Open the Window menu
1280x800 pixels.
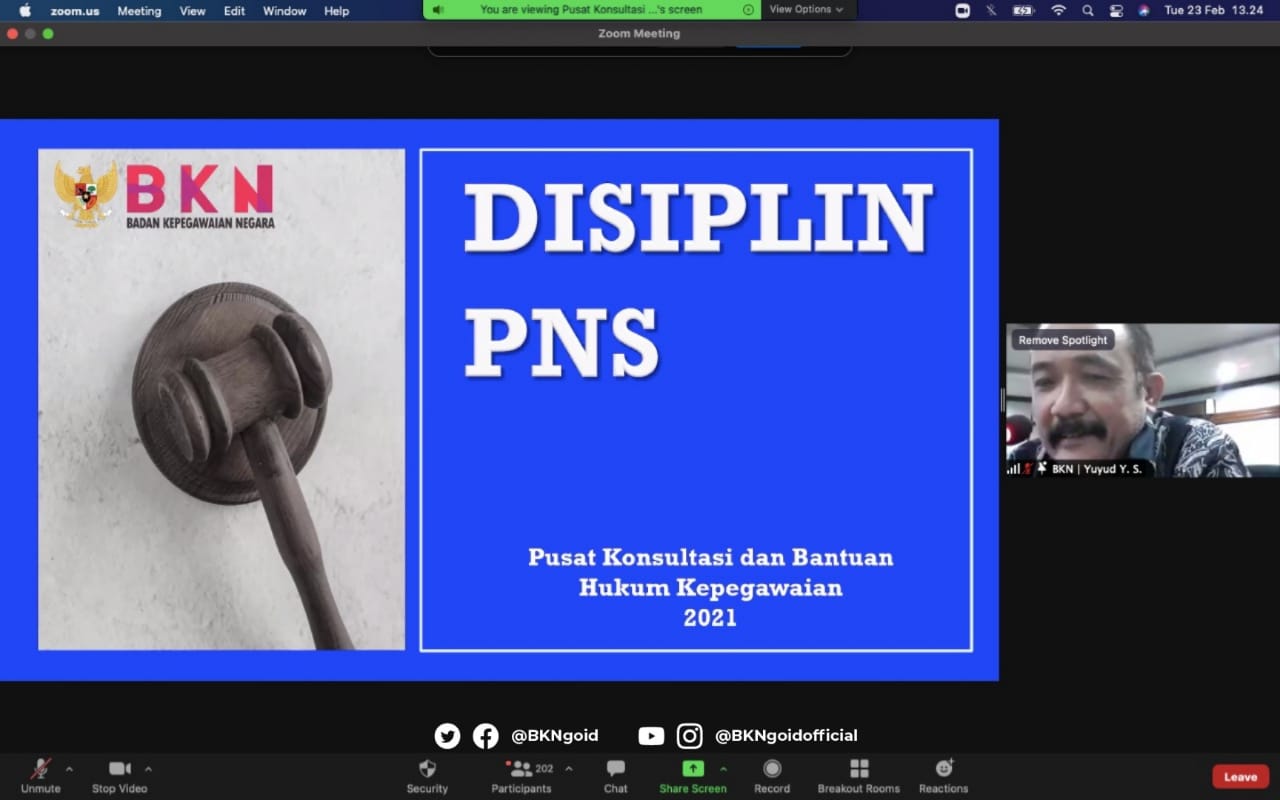[x=284, y=11]
